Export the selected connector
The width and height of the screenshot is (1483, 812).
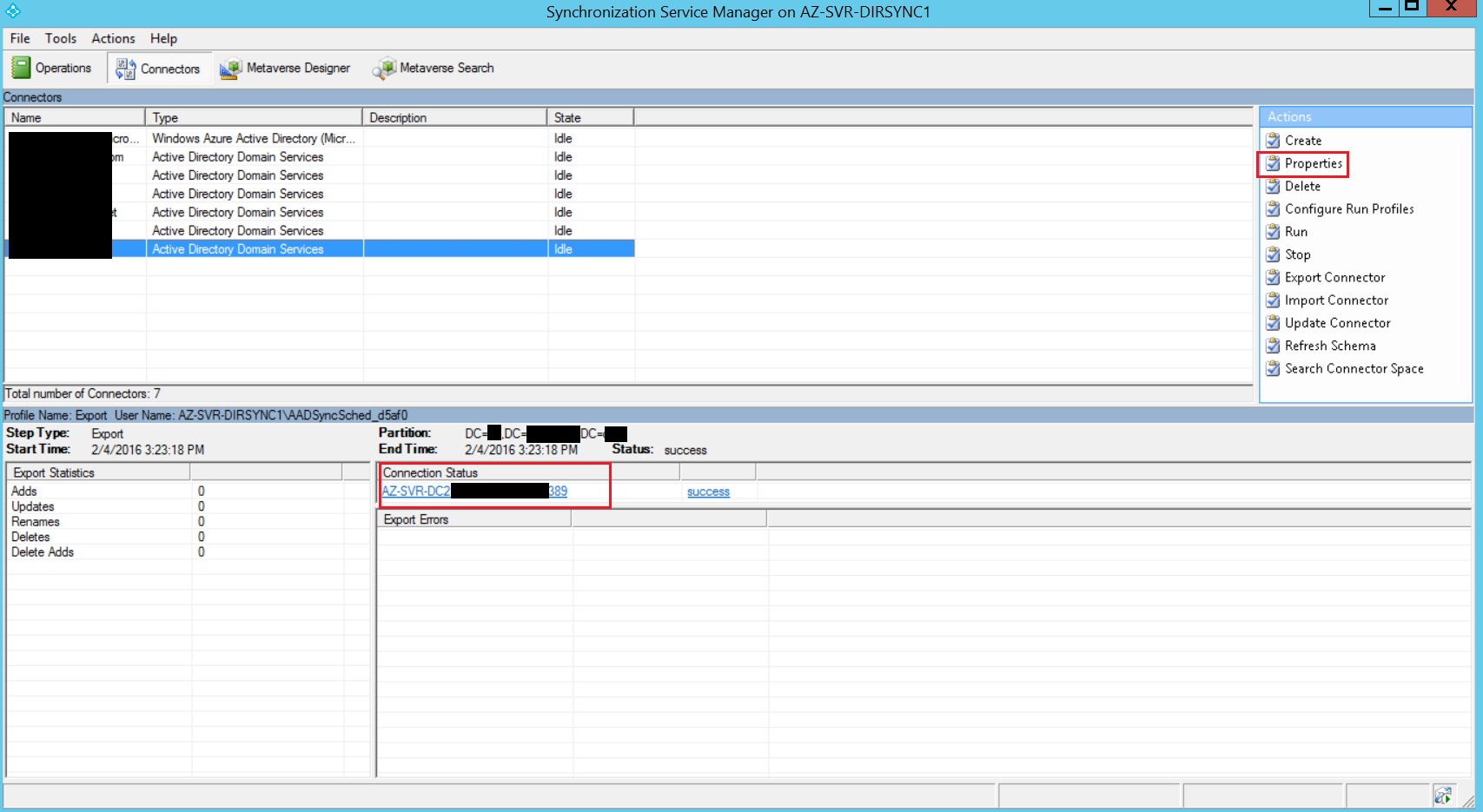tap(1334, 277)
